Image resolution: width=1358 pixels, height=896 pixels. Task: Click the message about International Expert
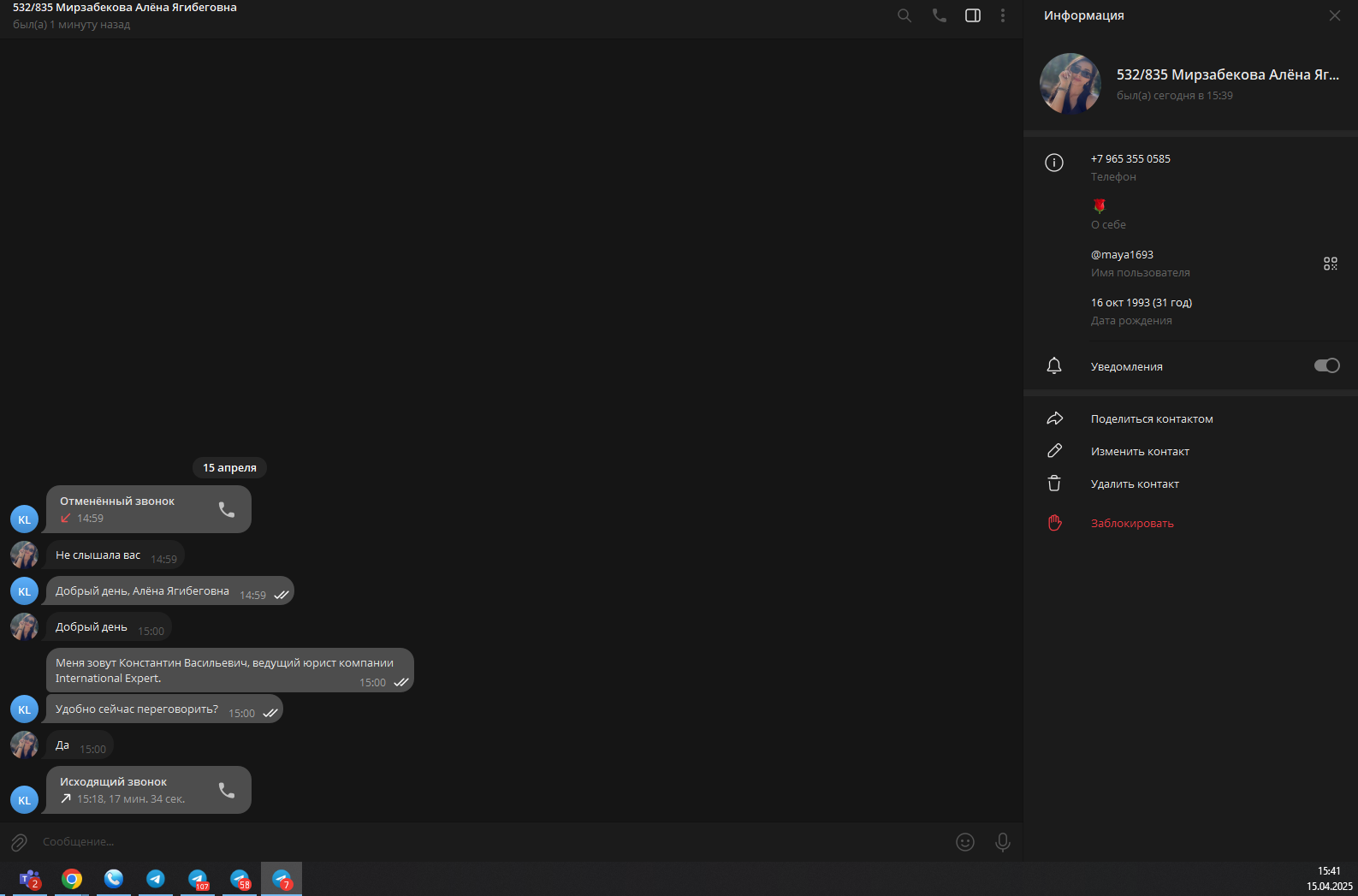click(x=229, y=670)
